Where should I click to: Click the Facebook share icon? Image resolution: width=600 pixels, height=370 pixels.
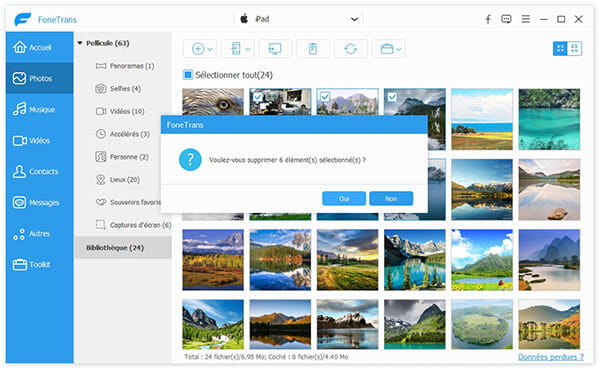point(488,19)
